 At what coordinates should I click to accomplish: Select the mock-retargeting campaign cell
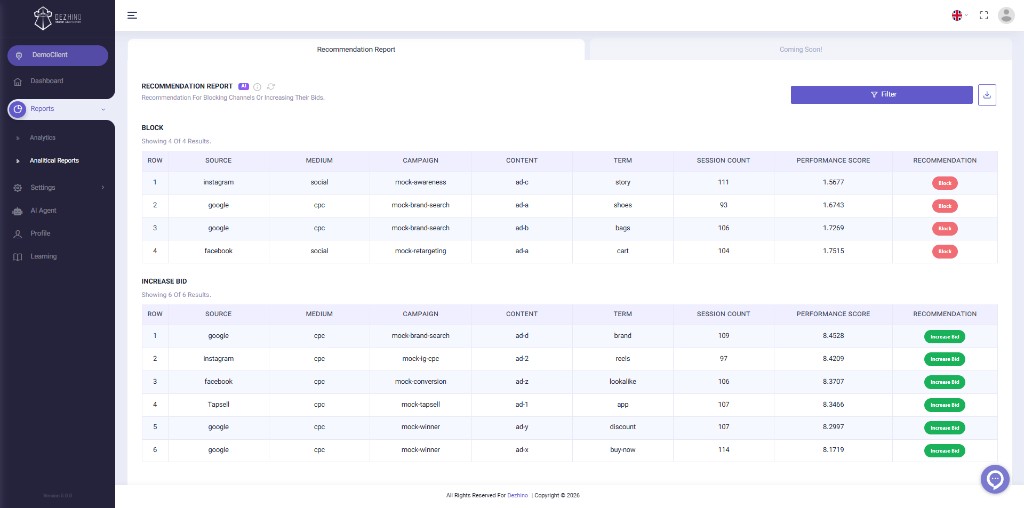pos(420,251)
